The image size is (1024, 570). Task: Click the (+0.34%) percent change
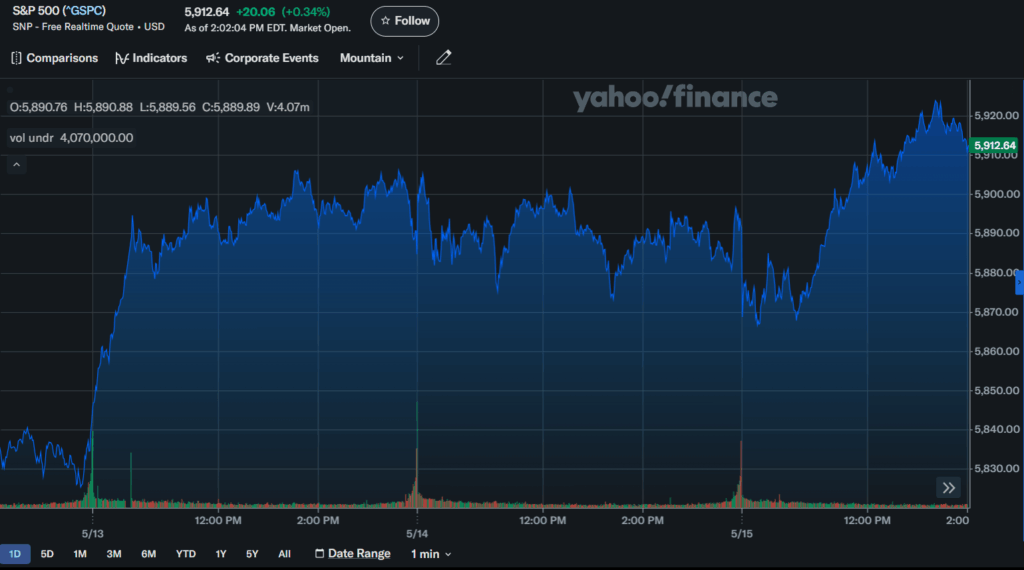pyautogui.click(x=306, y=12)
